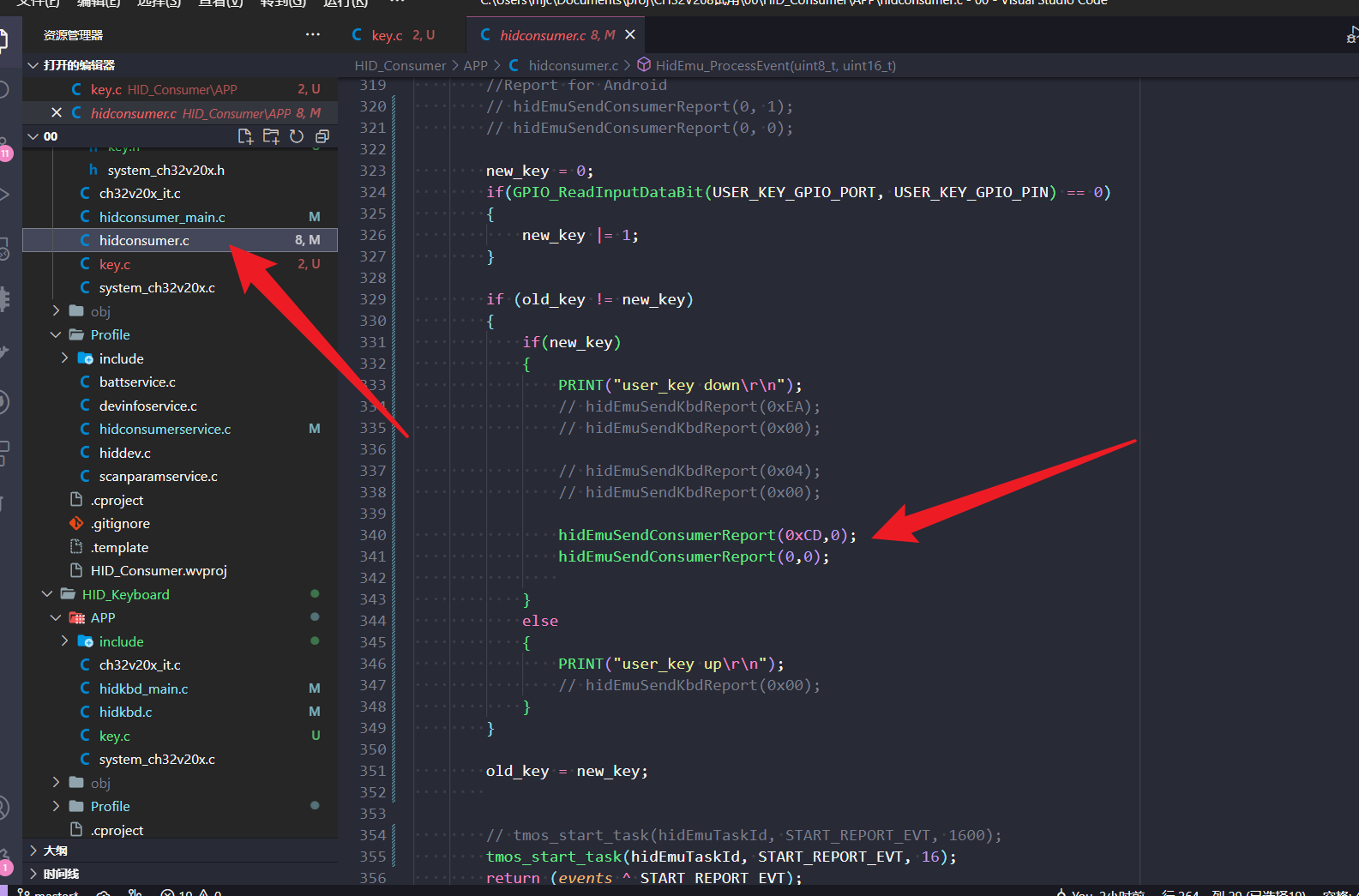Click the old_key = new_key; line
The width and height of the screenshot is (1359, 896).
point(567,771)
